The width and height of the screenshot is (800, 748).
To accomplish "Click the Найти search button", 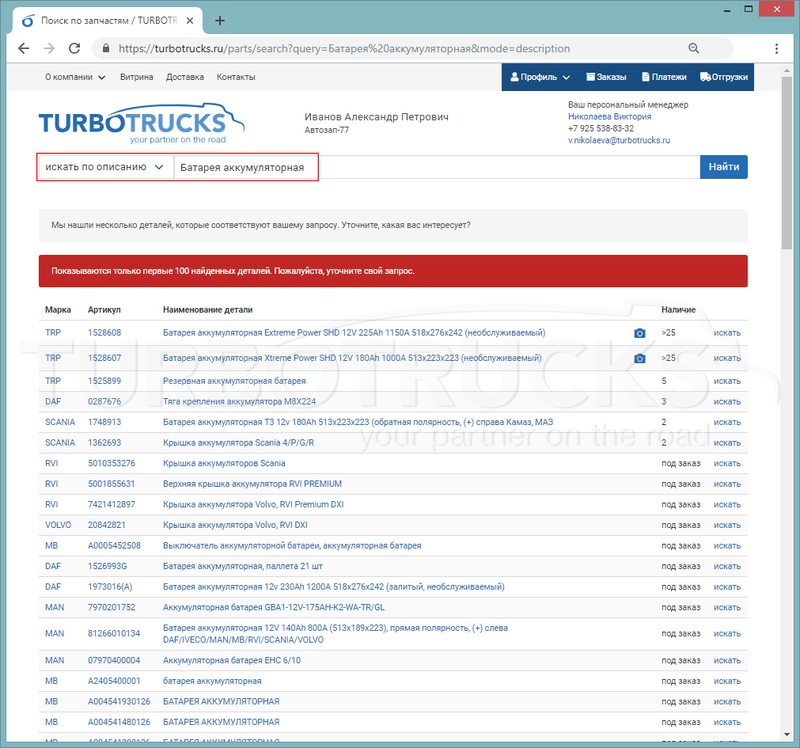I will pos(723,167).
